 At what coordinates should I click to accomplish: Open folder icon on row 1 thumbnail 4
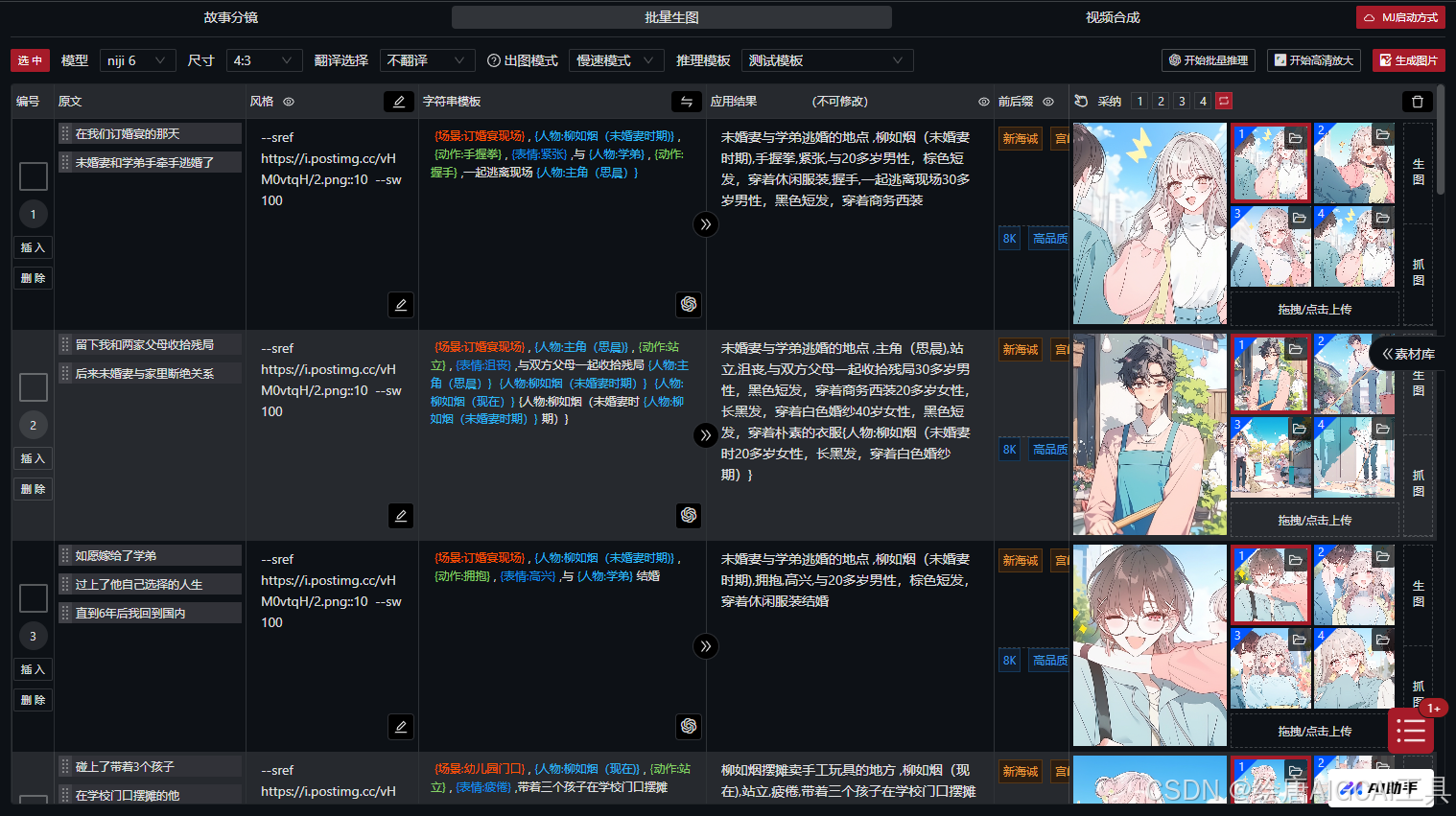(1382, 218)
